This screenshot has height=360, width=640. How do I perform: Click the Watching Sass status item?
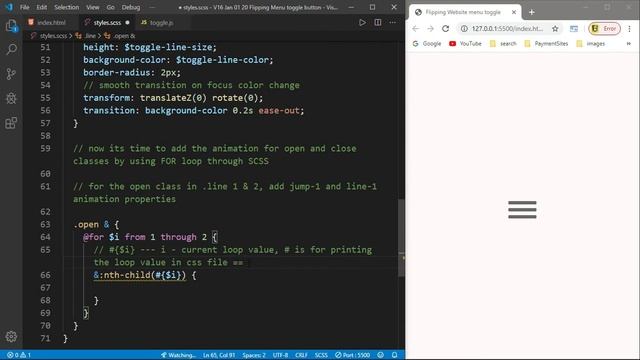[x=178, y=355]
